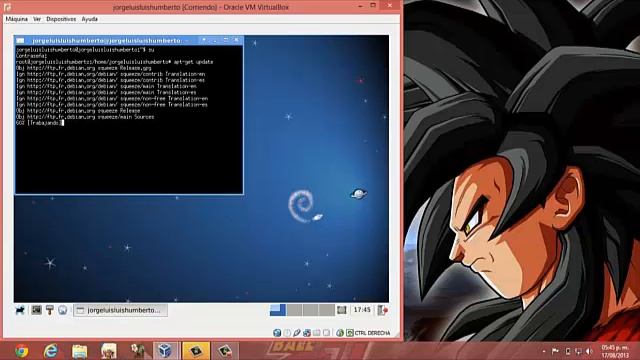Click the screen icon left of guest clock
Screen dimensions: 640x360
(x=342, y=310)
